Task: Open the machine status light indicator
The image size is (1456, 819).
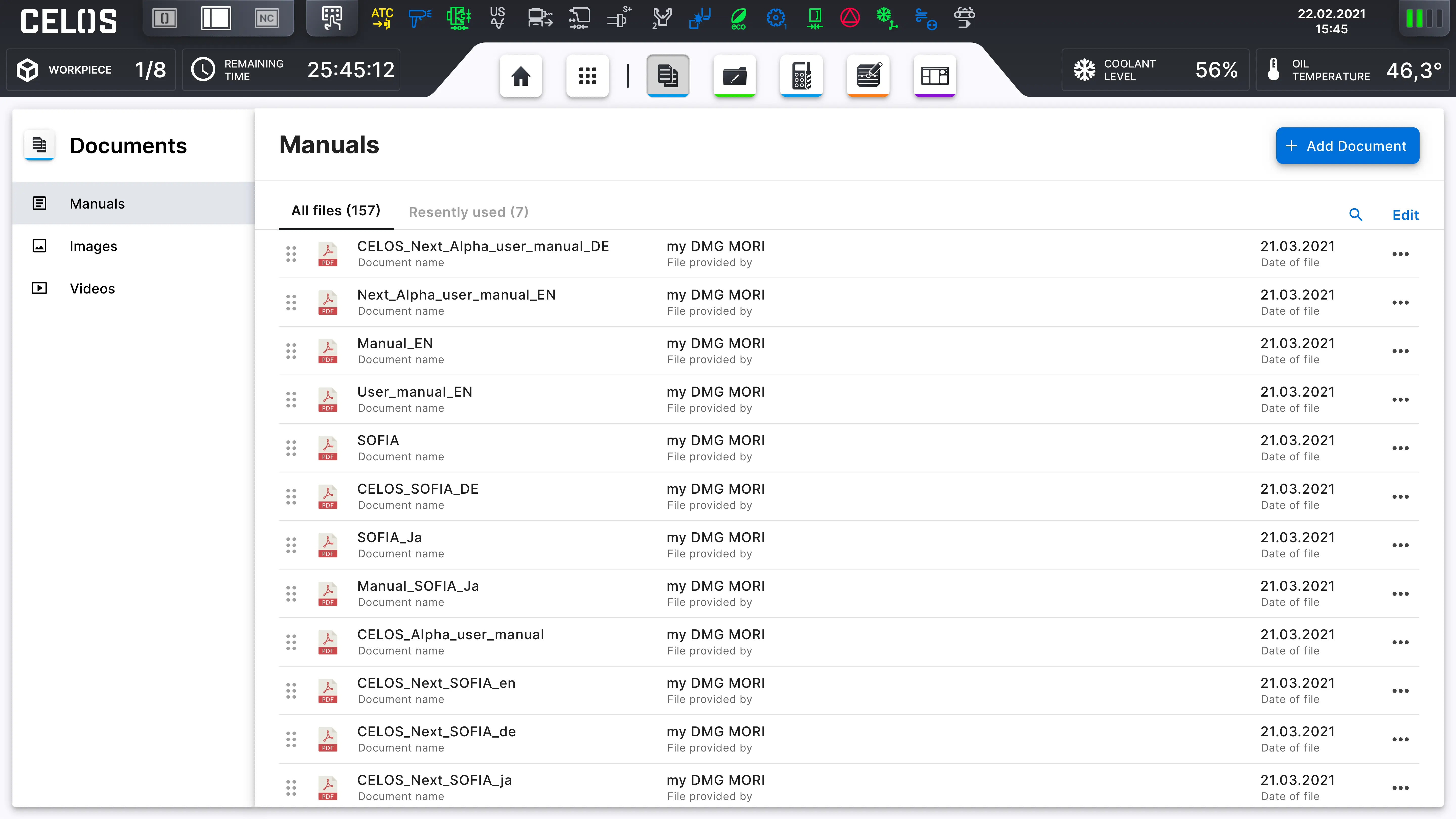Action: 1424,19
